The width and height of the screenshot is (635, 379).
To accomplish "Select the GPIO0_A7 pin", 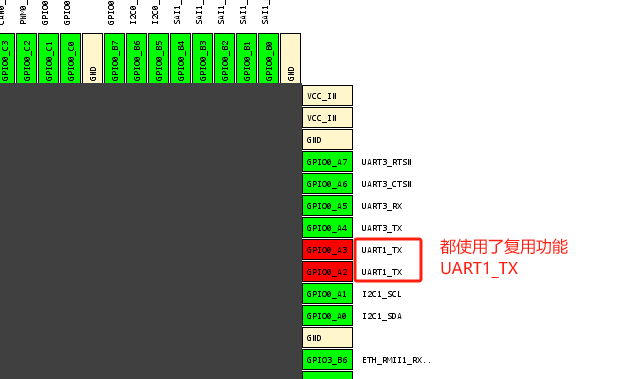I will [x=327, y=162].
